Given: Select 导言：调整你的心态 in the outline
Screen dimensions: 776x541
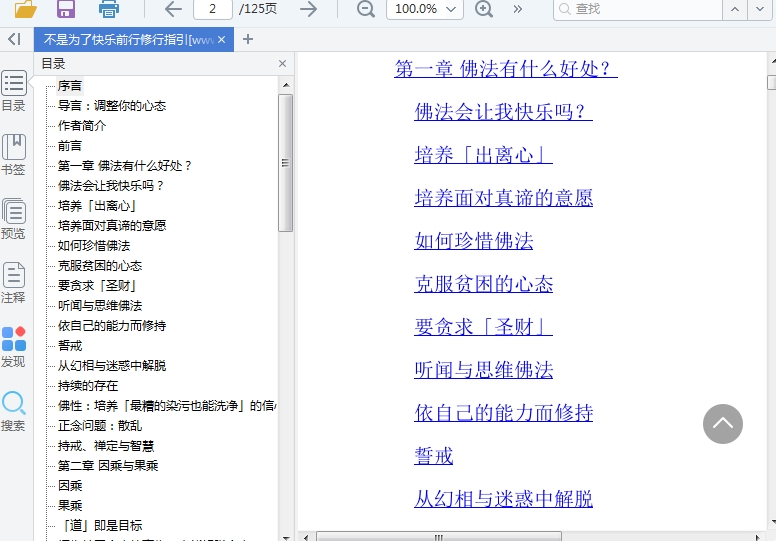Looking at the screenshot, I should pos(112,105).
